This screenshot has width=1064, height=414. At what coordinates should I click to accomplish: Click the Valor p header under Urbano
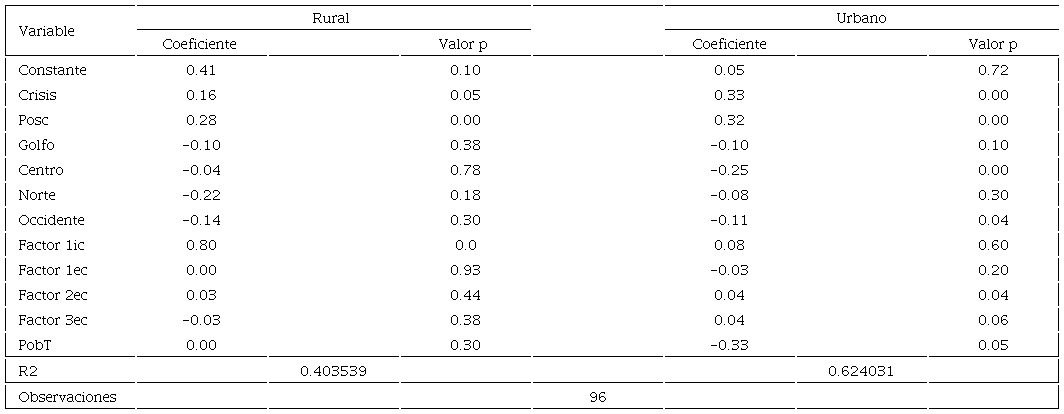pyautogui.click(x=992, y=44)
